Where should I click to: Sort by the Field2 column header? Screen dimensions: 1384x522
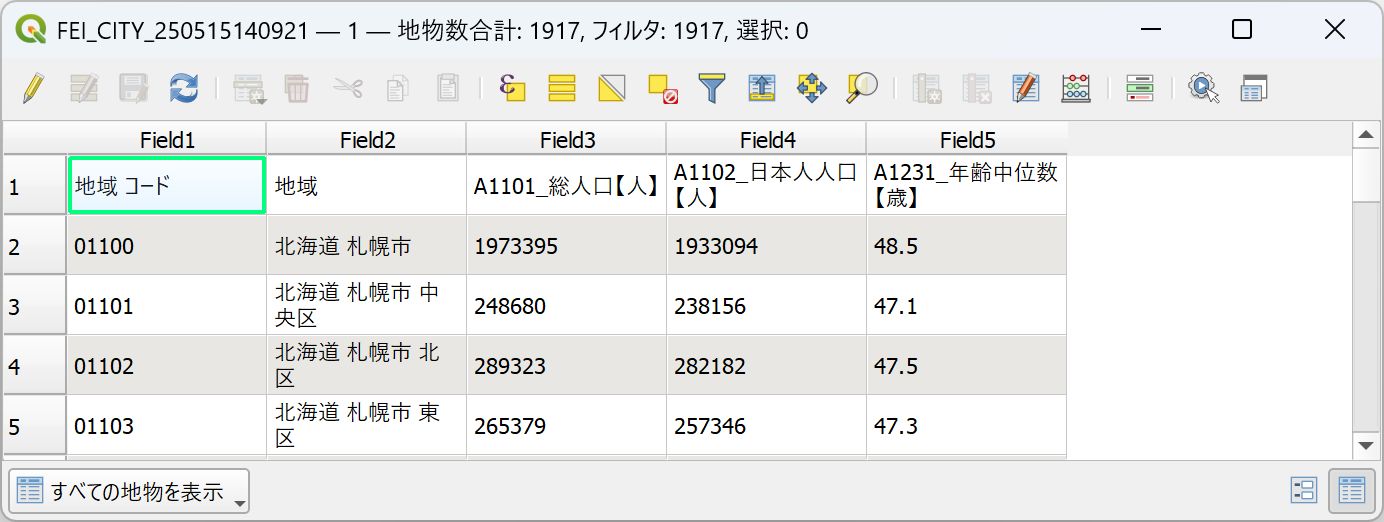pos(367,139)
